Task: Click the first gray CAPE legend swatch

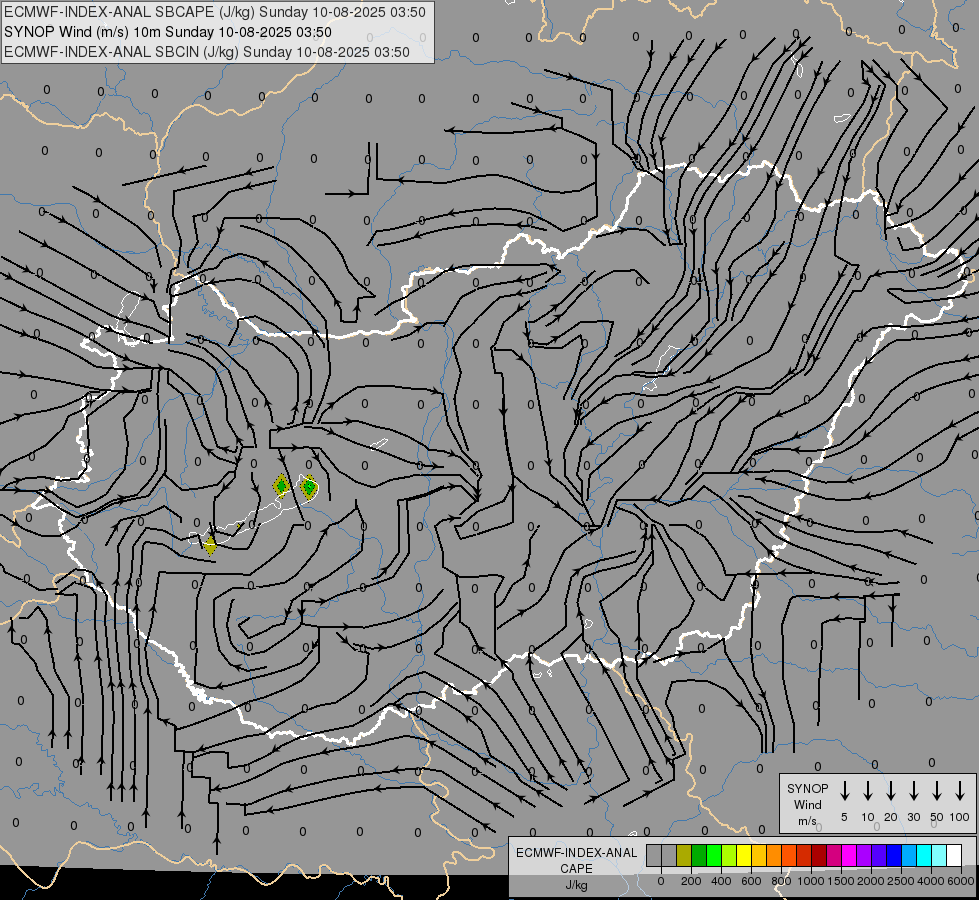Action: tap(654, 855)
